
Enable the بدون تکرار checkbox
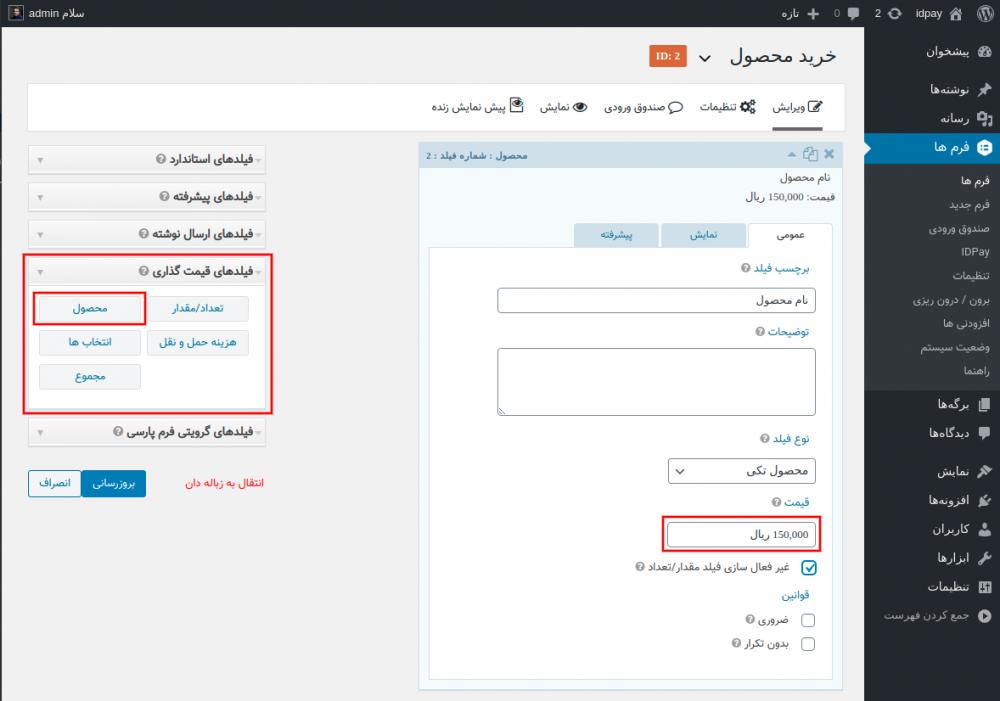[x=808, y=644]
